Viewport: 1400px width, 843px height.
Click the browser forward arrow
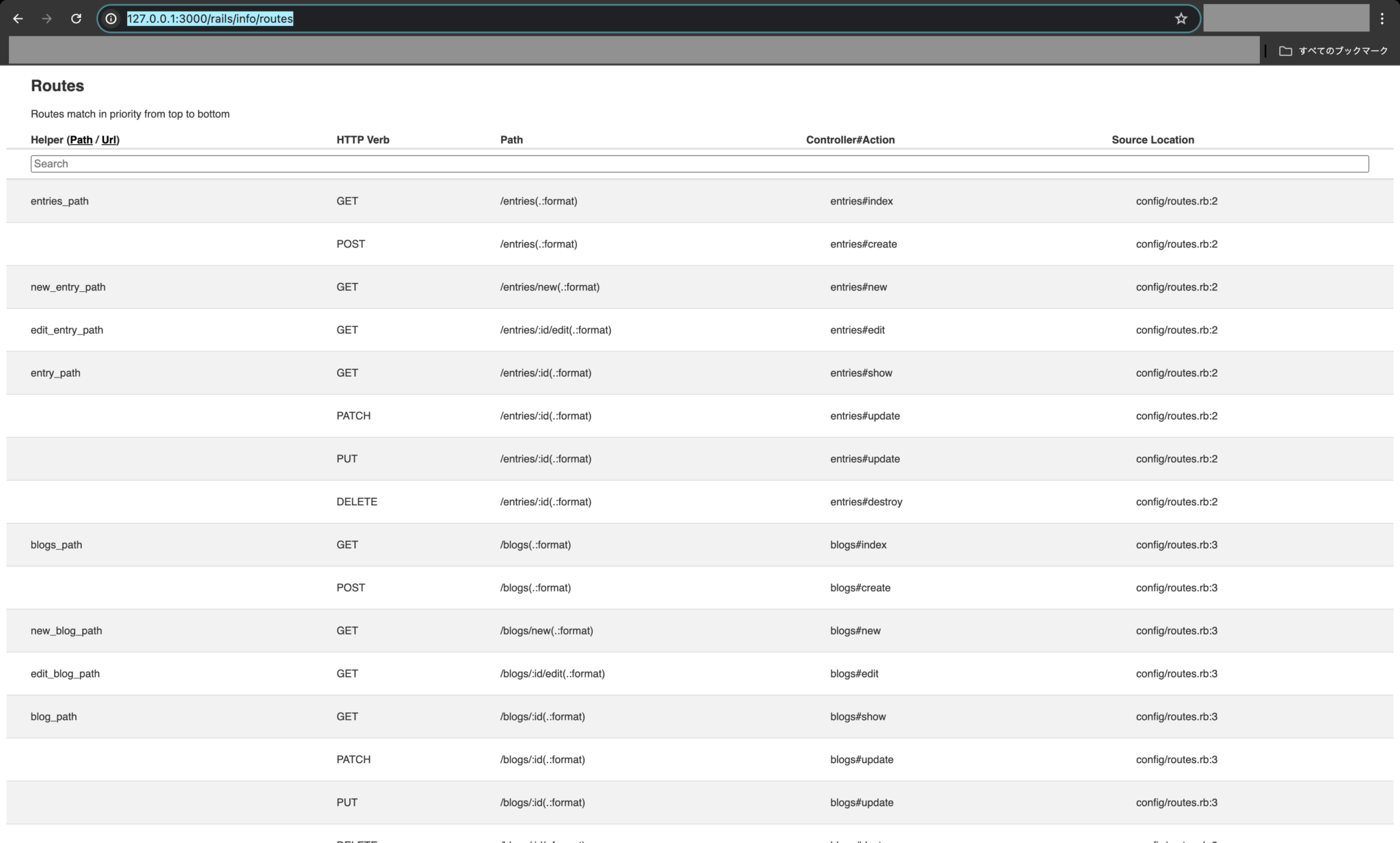(x=46, y=18)
